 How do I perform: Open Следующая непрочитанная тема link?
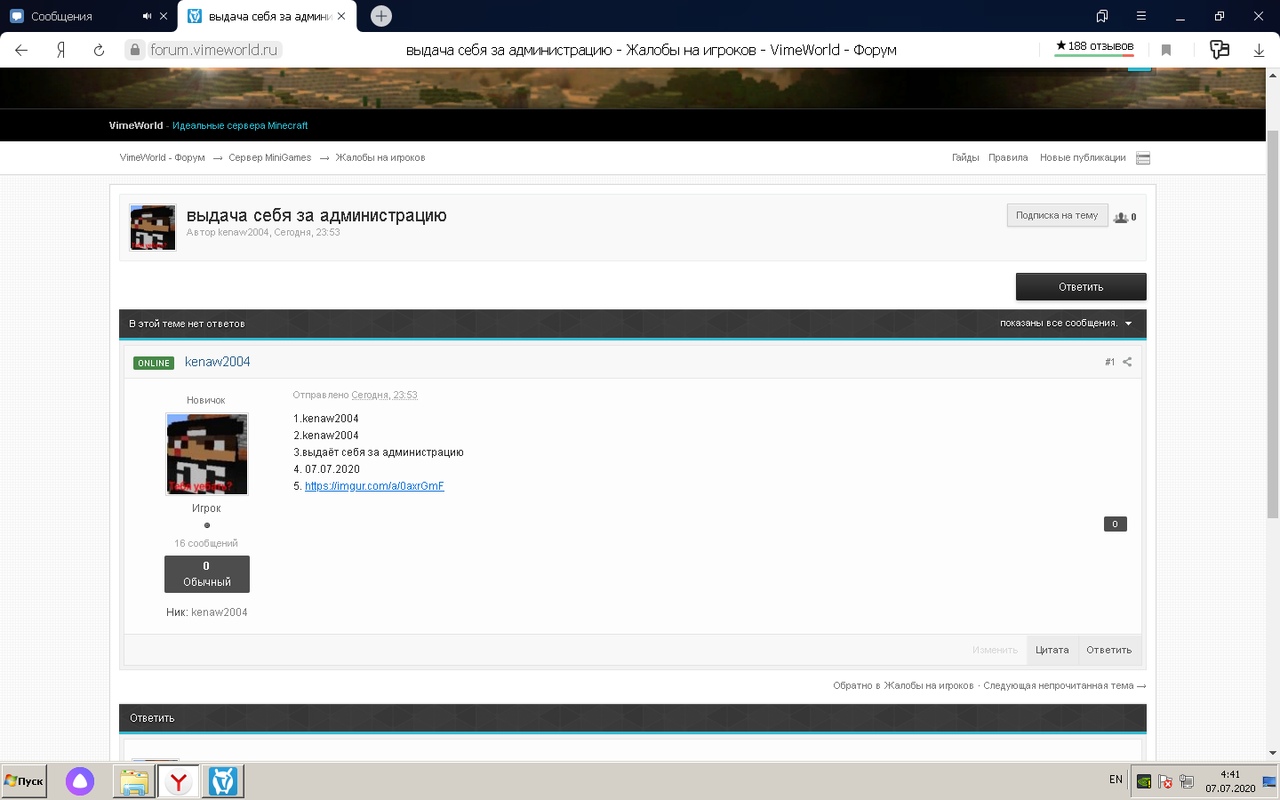[1064, 686]
